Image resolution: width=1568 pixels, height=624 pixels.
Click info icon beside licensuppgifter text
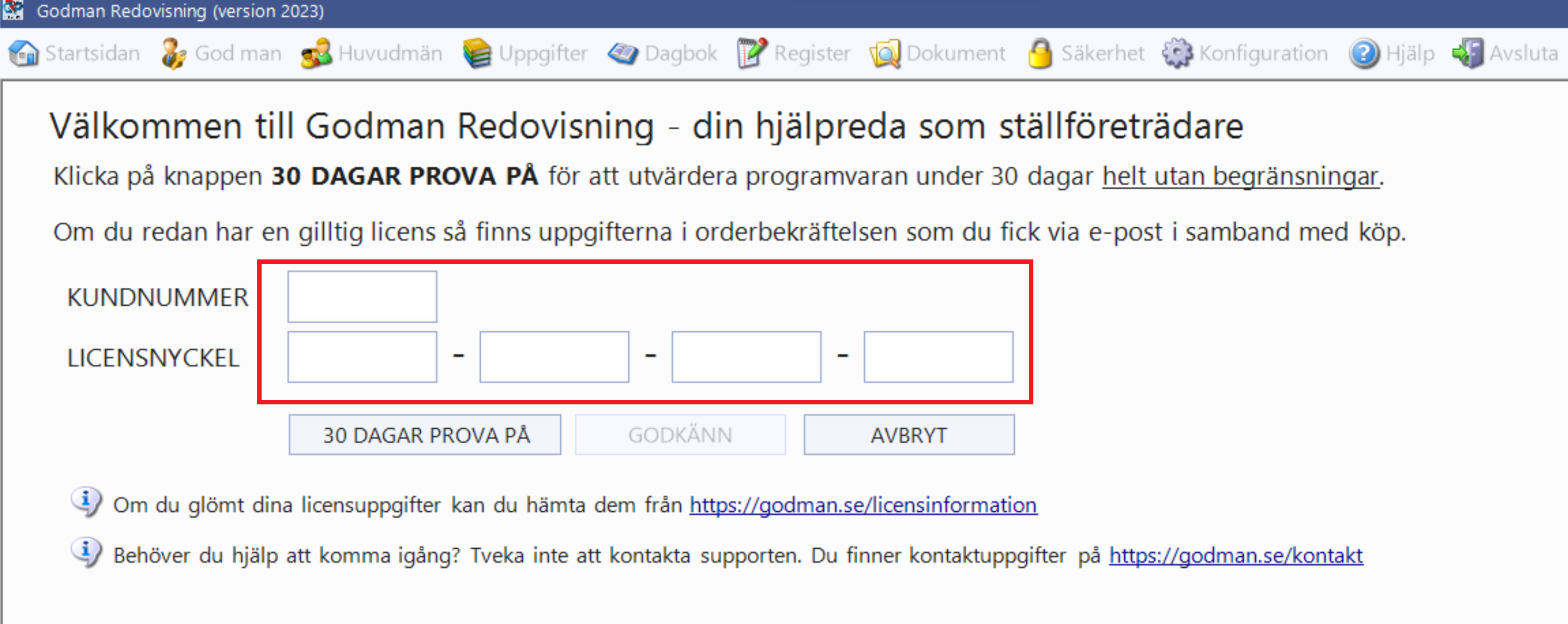(87, 502)
